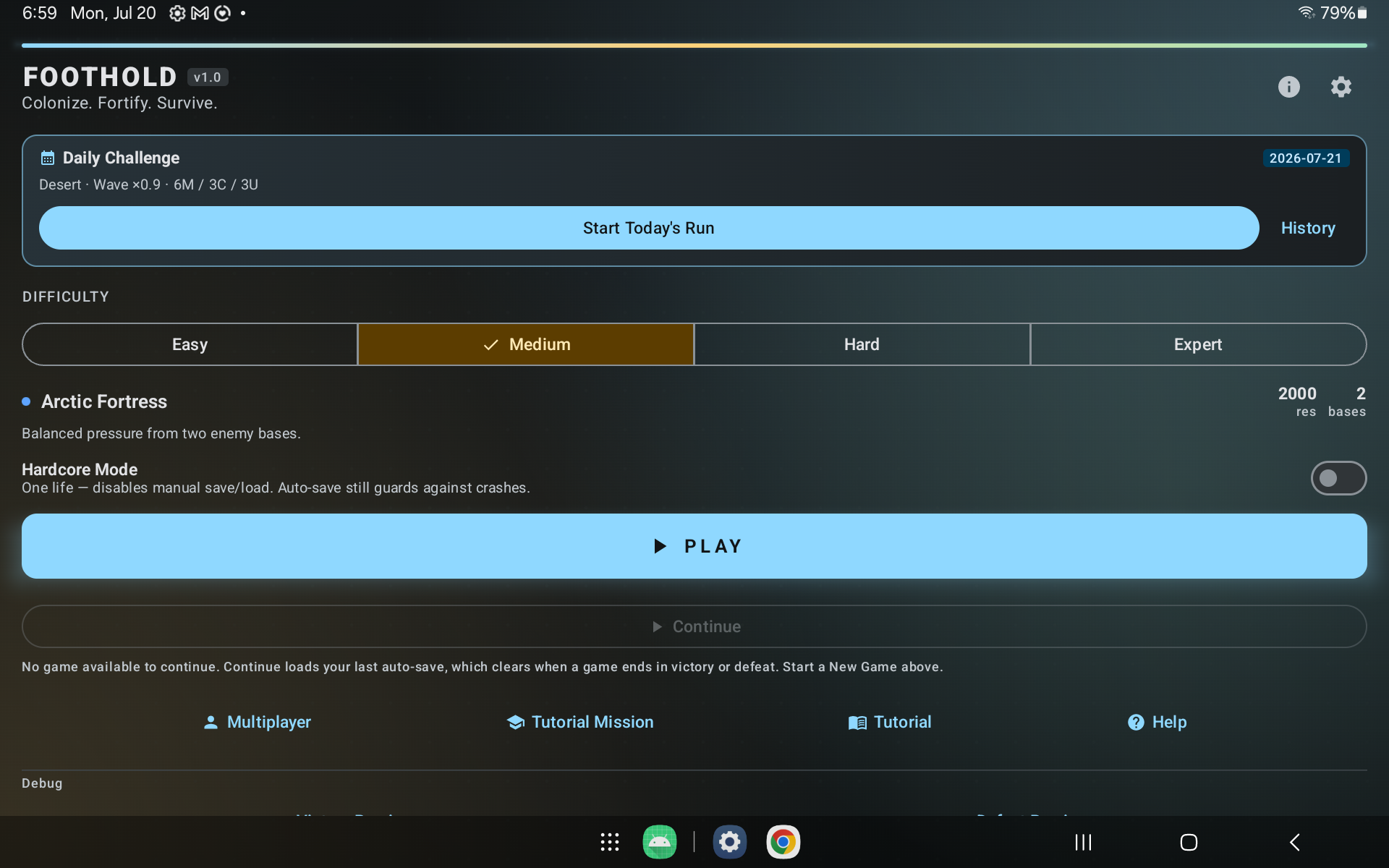Open Multiplayer mode
Screen dimensions: 1389x868
(x=258, y=722)
